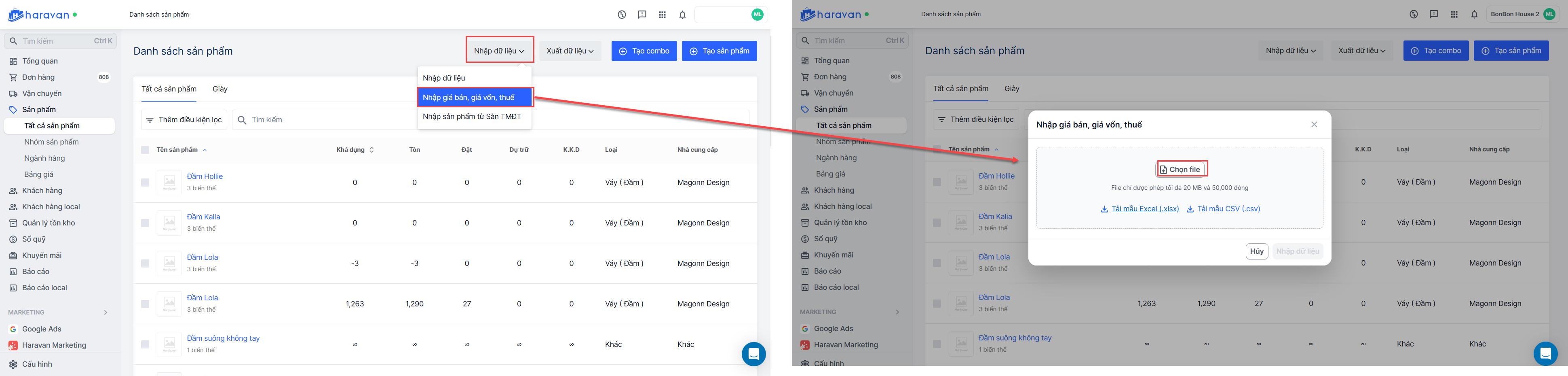This screenshot has width=1568, height=376.
Task: Toggle select-all checkbox in the undimmed table header
Action: point(145,150)
